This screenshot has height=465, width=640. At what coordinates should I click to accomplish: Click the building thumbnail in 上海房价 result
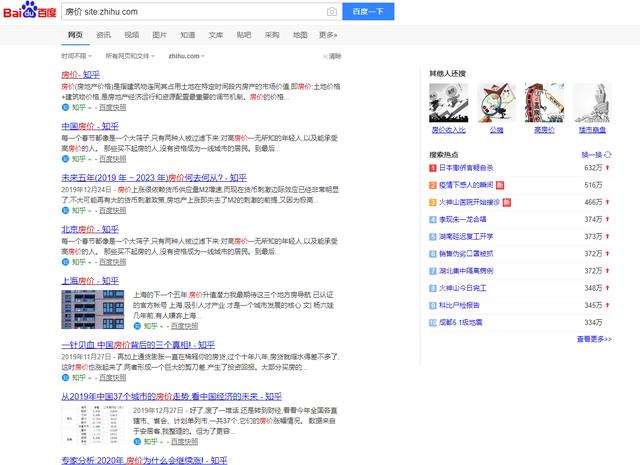click(93, 309)
